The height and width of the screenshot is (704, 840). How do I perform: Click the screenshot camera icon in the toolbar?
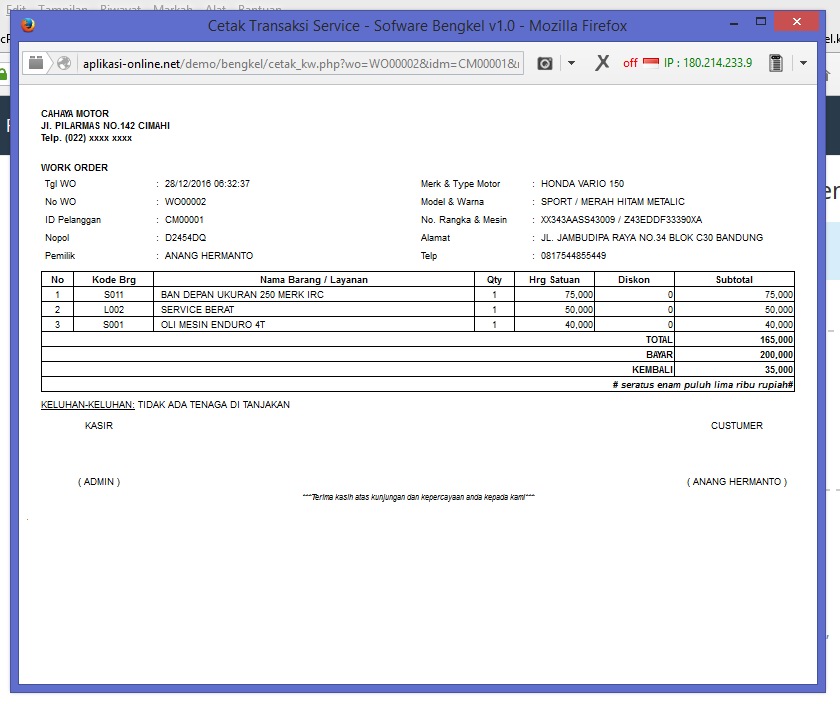[545, 62]
